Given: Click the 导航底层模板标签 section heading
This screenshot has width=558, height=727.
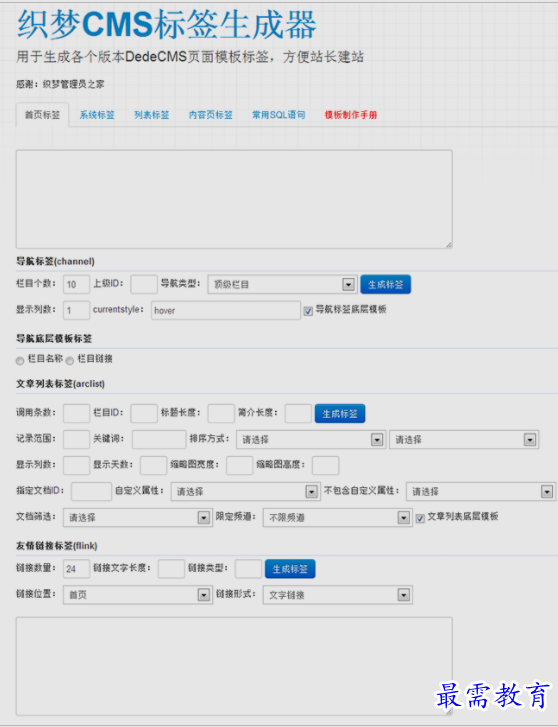Looking at the screenshot, I should [54, 338].
